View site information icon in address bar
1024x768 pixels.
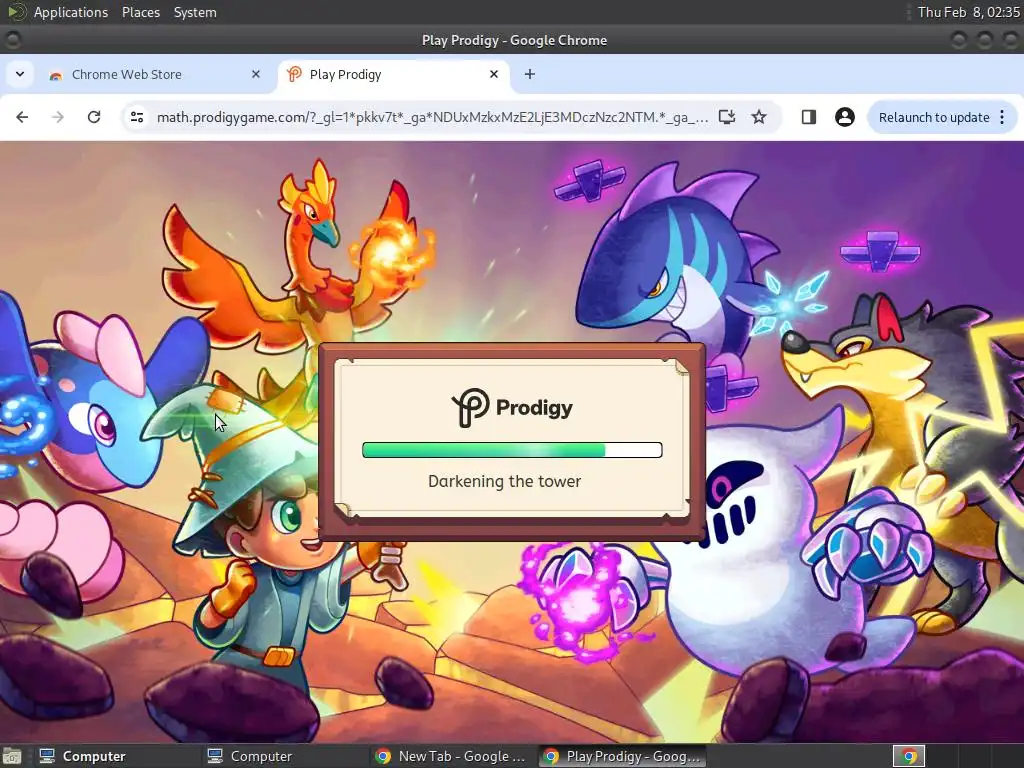point(137,117)
